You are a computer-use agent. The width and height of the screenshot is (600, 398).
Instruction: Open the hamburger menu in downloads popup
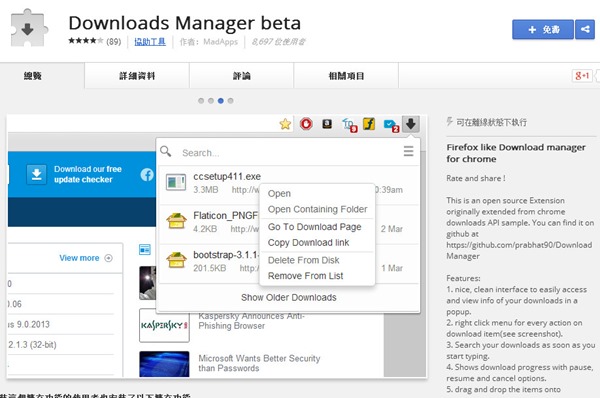click(x=408, y=151)
